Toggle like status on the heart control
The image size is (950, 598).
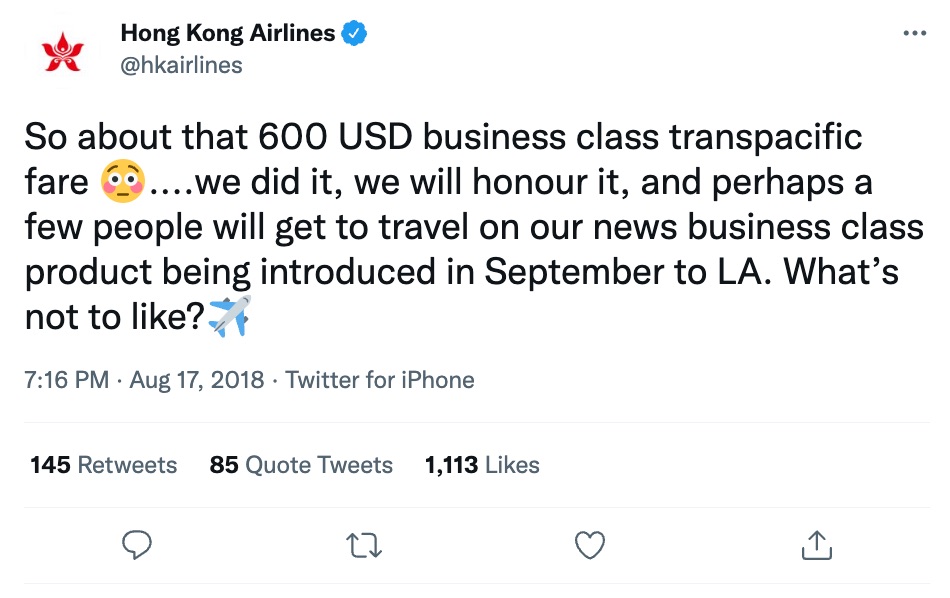590,545
